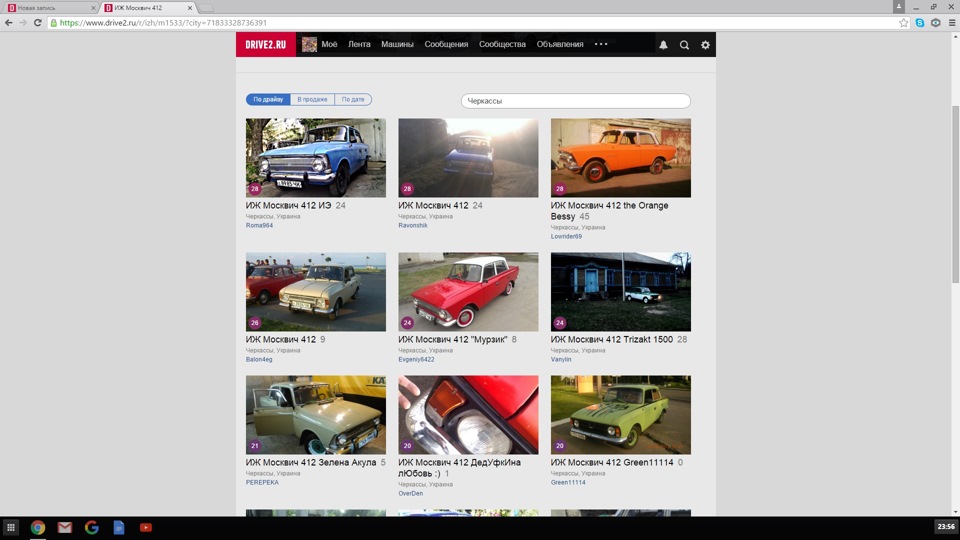This screenshot has height=540, width=960.
Task: Open the browser extension next to Skype
Action: [x=936, y=23]
